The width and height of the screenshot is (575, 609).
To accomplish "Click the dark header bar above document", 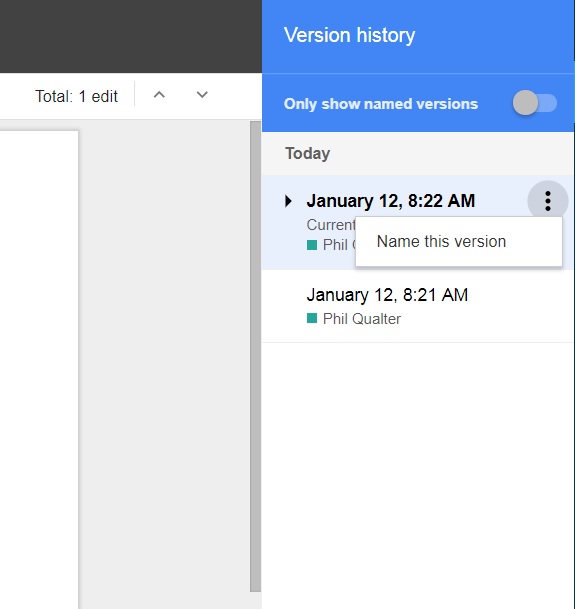I will click(131, 36).
